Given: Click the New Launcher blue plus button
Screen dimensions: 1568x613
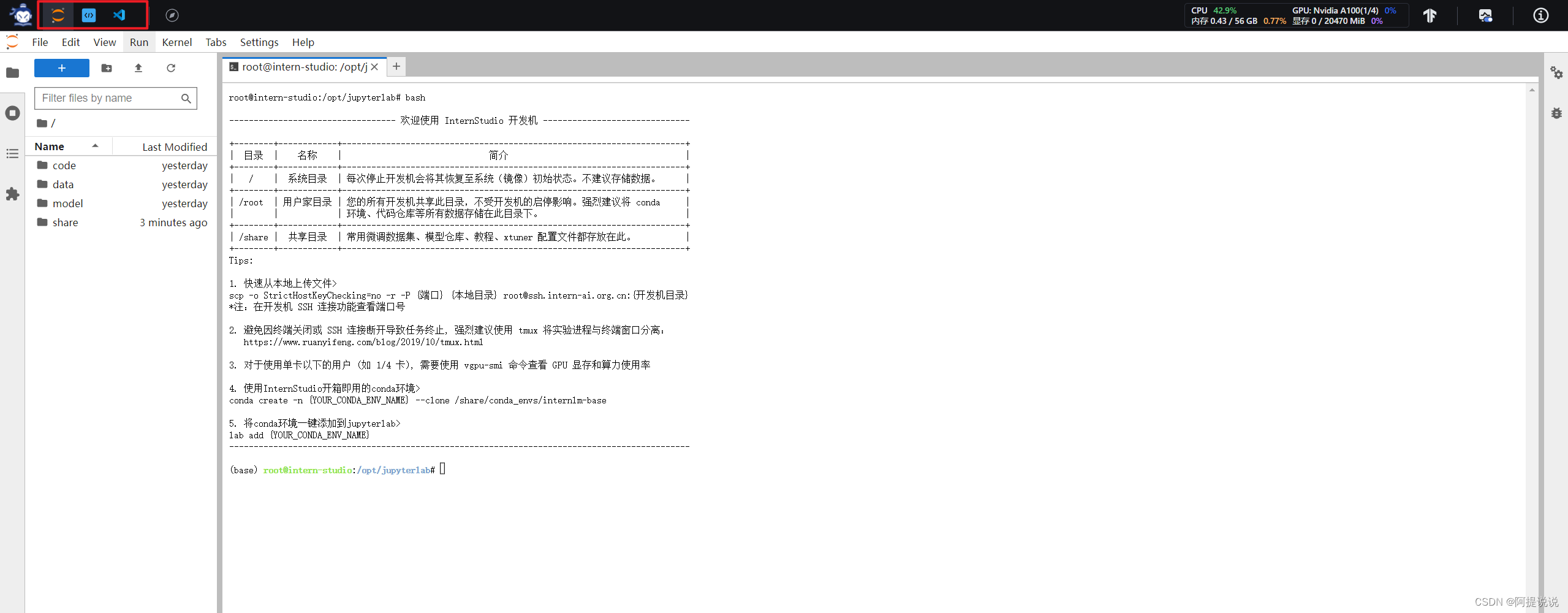Looking at the screenshot, I should point(62,68).
